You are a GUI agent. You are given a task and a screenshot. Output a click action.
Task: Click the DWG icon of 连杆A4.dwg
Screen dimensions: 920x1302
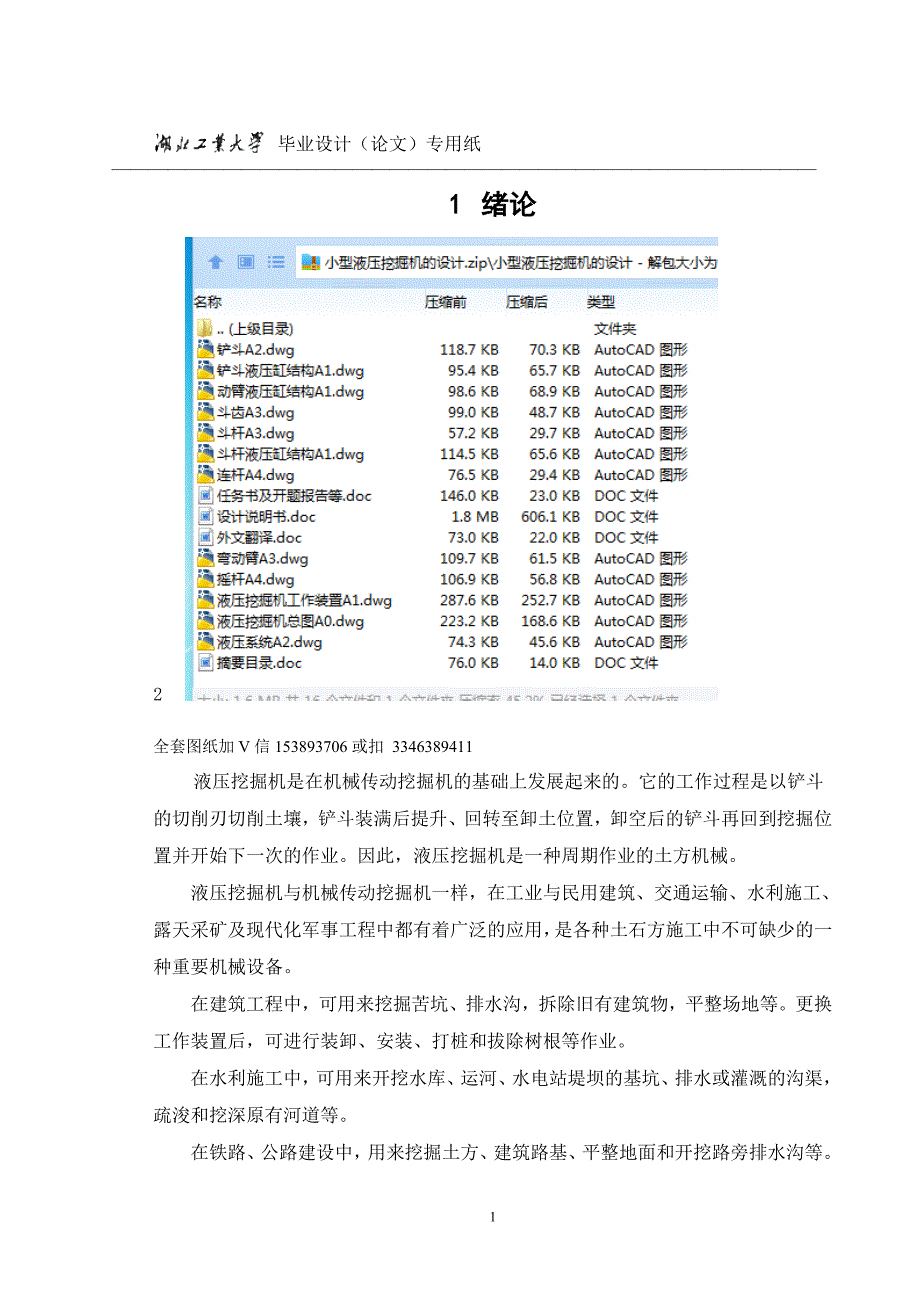pyautogui.click(x=206, y=475)
